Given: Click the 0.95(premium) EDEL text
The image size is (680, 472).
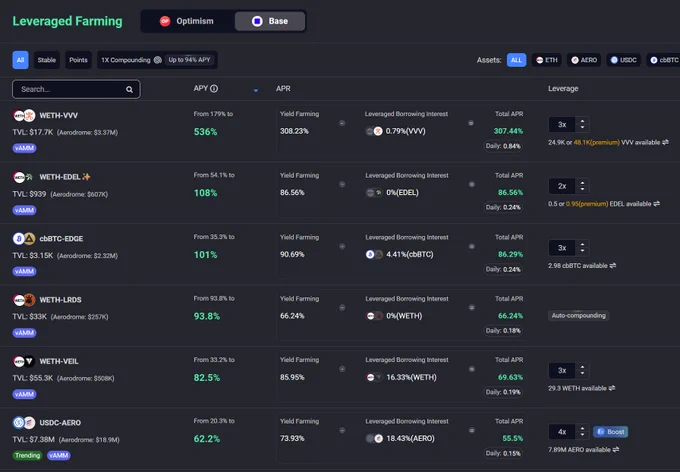Looking at the screenshot, I should pyautogui.click(x=587, y=204).
